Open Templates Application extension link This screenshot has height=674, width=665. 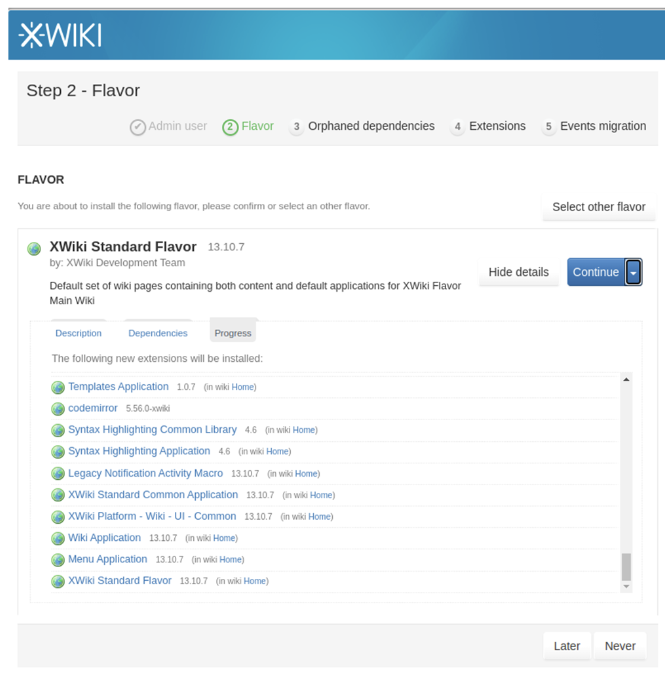[118, 386]
